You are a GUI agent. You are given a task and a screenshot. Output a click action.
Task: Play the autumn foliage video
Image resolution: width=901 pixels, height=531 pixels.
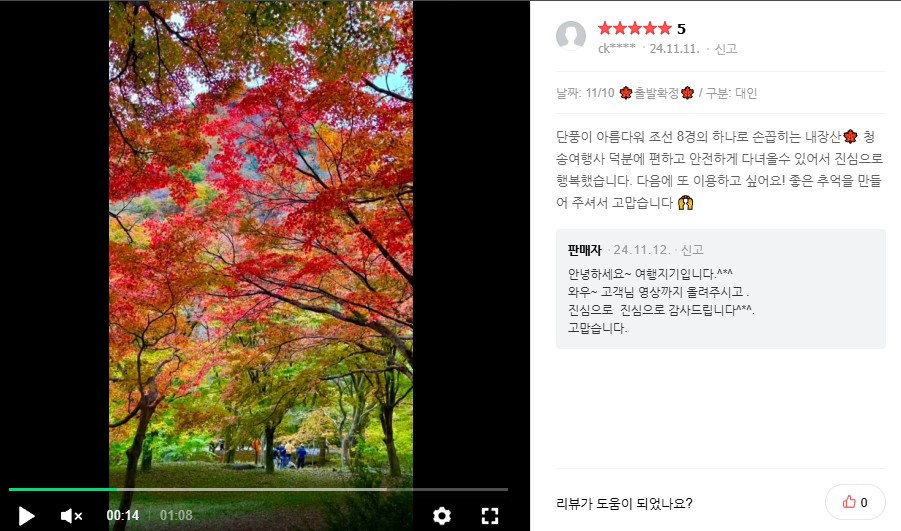(x=26, y=515)
